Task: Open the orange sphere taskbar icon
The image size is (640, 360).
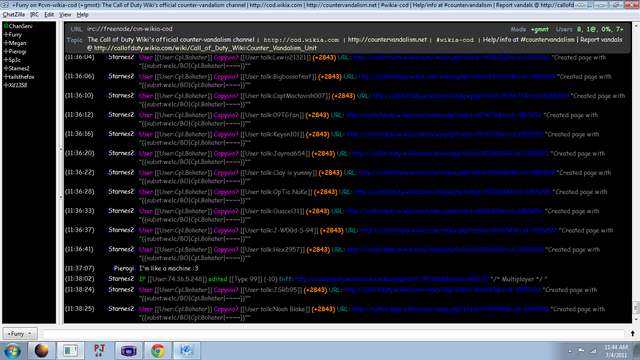Action: (x=41, y=351)
